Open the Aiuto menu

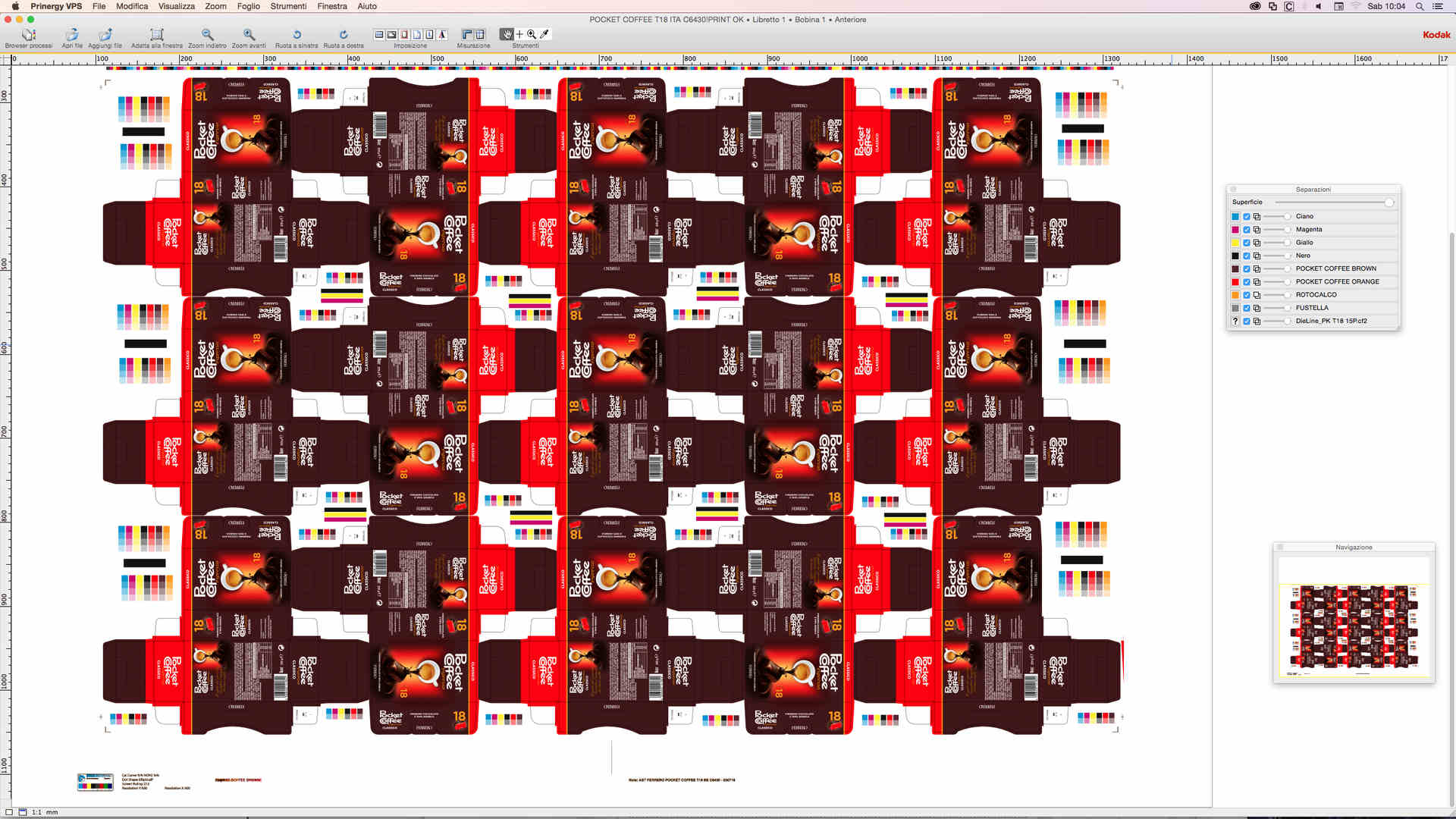coord(367,6)
